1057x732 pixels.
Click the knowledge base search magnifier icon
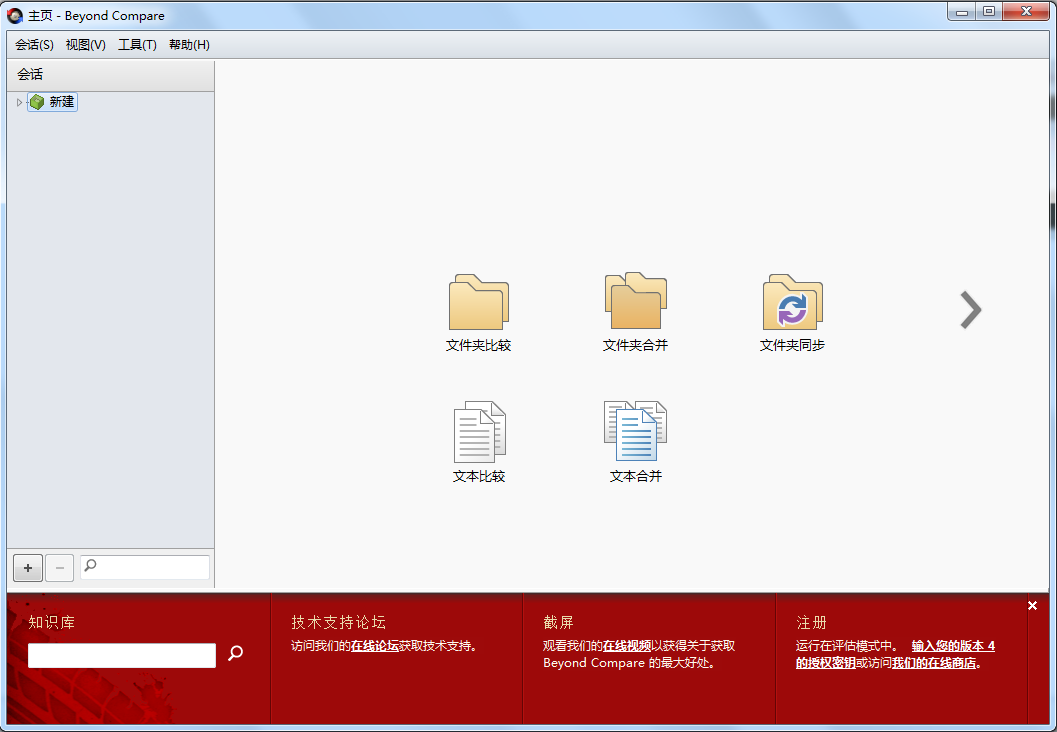tap(236, 655)
